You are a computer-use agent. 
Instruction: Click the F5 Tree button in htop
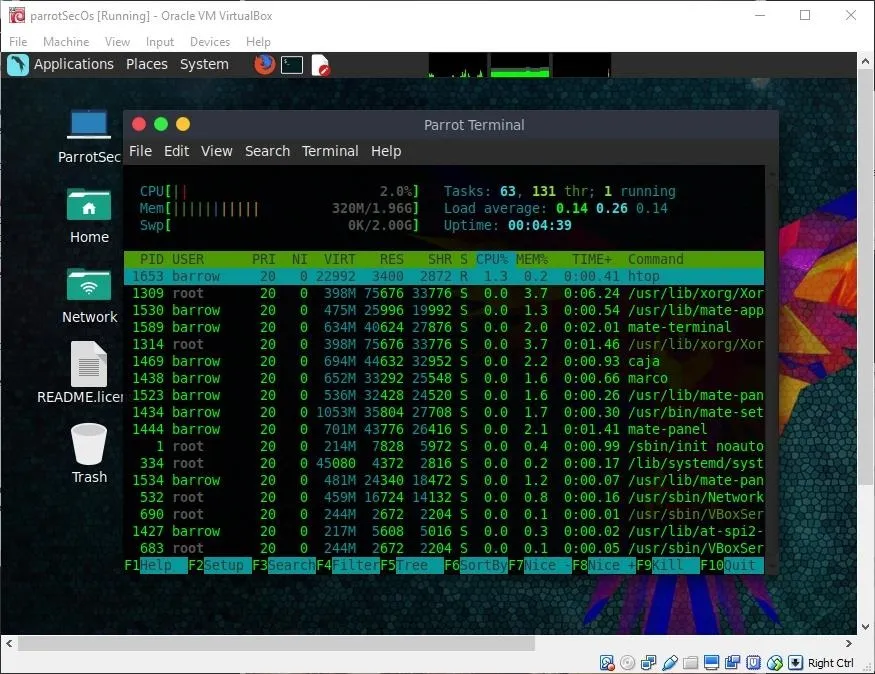pos(412,565)
